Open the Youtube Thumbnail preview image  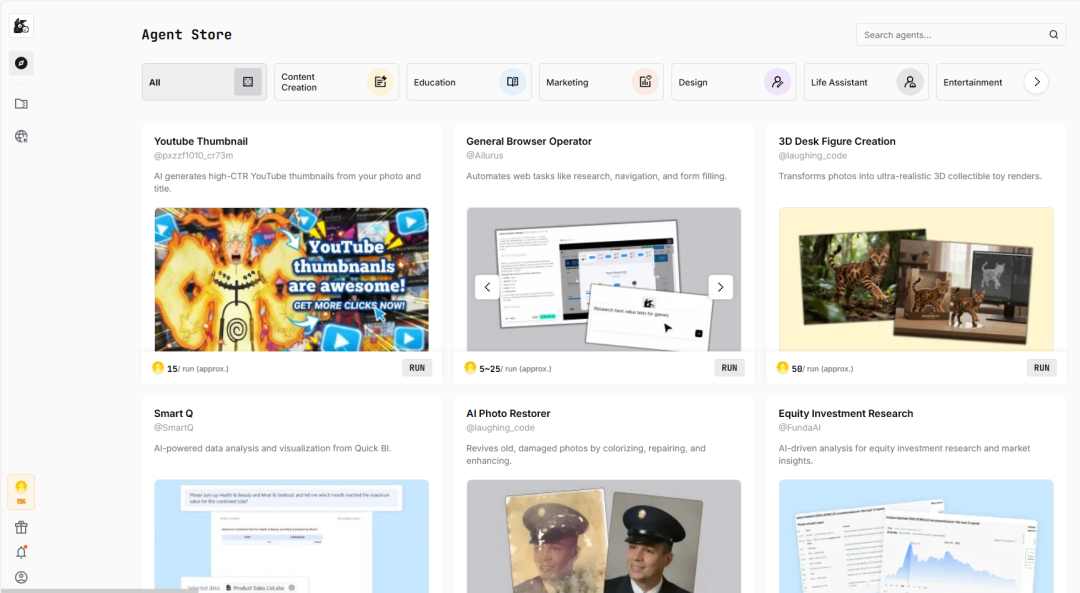tap(291, 280)
